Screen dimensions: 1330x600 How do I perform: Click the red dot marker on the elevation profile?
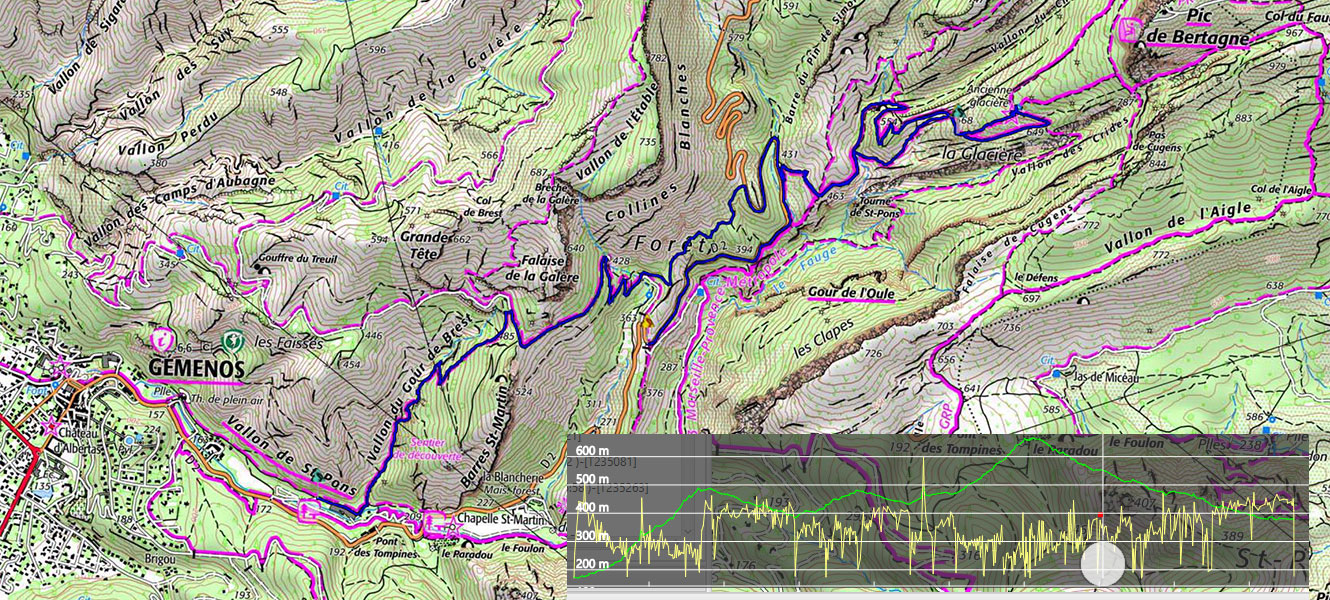1100,516
